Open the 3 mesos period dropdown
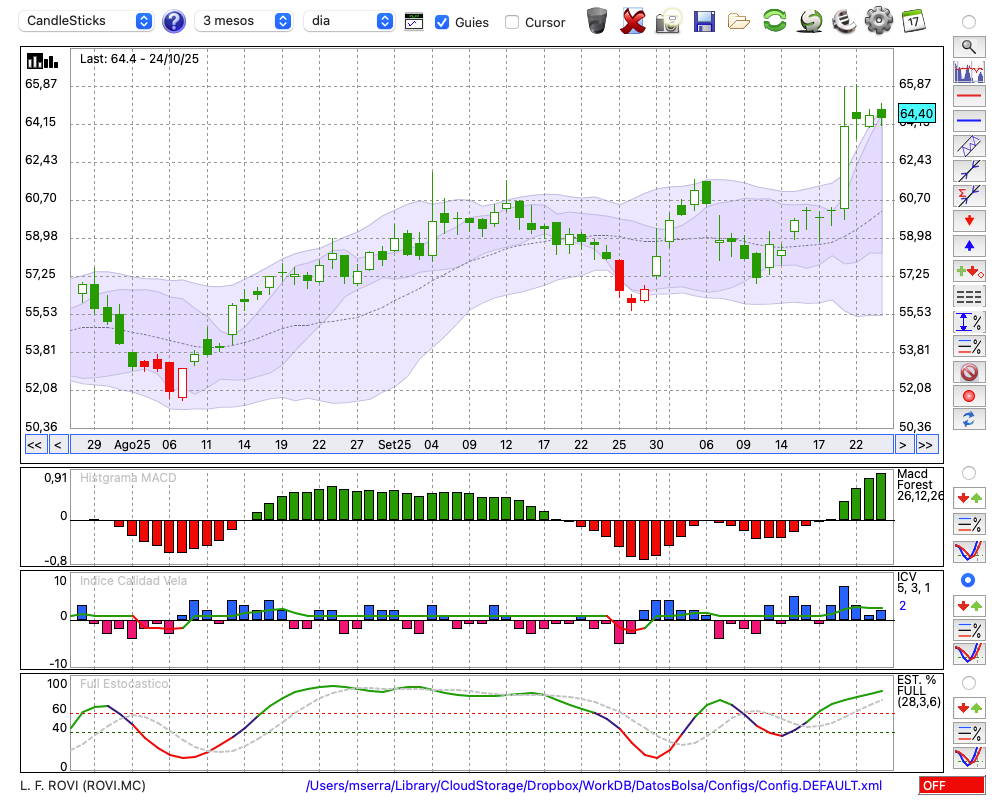This screenshot has height=800, width=1000. point(244,21)
